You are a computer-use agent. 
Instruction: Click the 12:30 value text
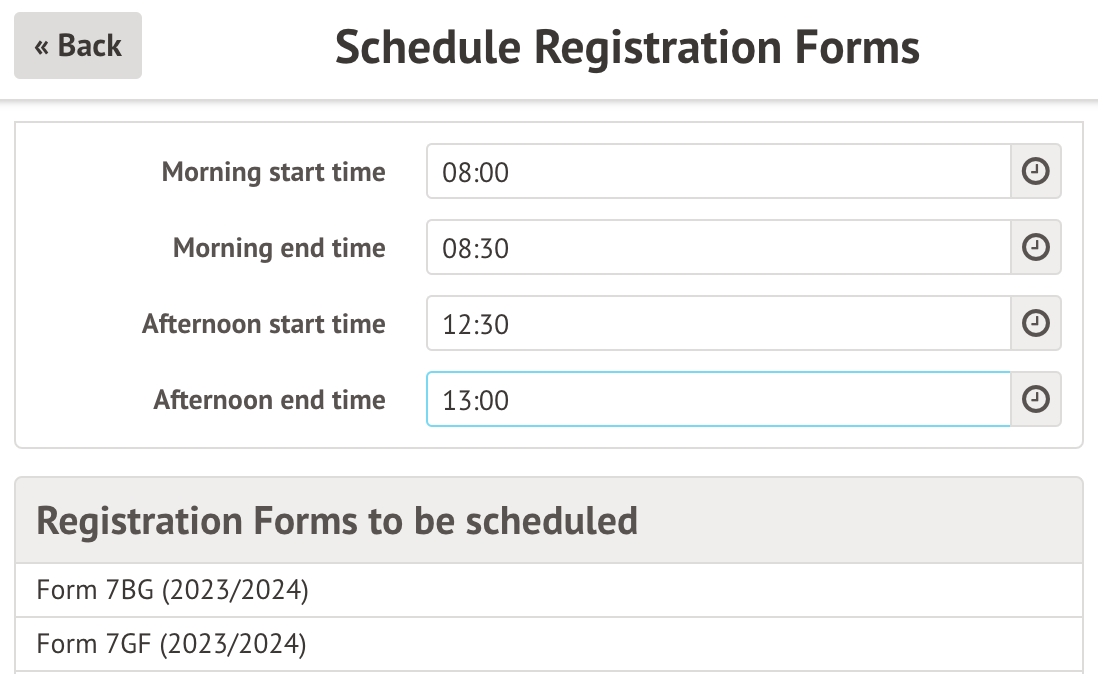click(476, 324)
